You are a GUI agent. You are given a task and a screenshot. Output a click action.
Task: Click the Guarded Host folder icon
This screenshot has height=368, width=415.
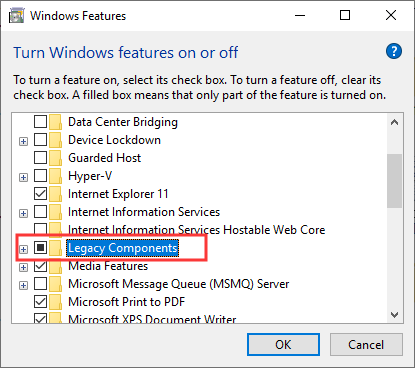(x=55, y=158)
